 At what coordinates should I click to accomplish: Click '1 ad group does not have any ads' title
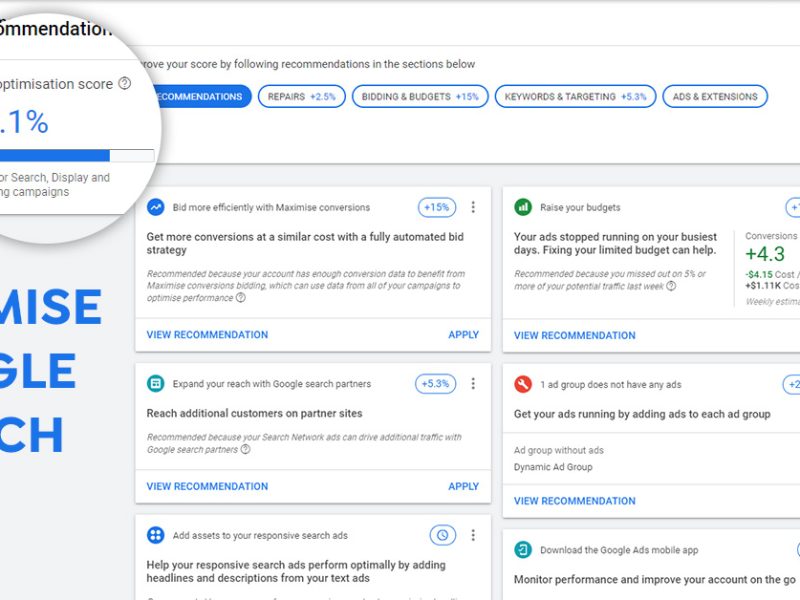click(x=611, y=384)
